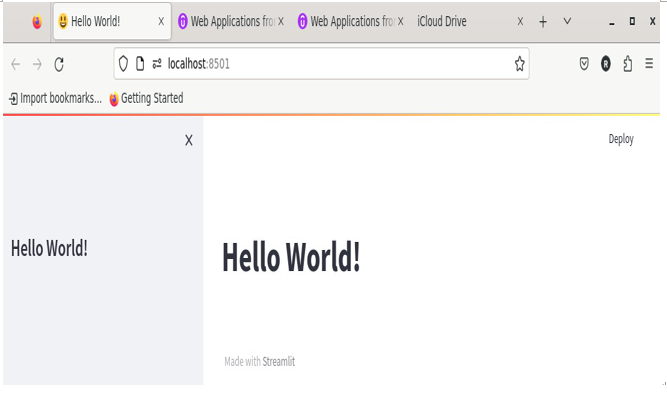This screenshot has height=398, width=667.
Task: Expand the list all tabs chevron
Action: click(x=567, y=21)
